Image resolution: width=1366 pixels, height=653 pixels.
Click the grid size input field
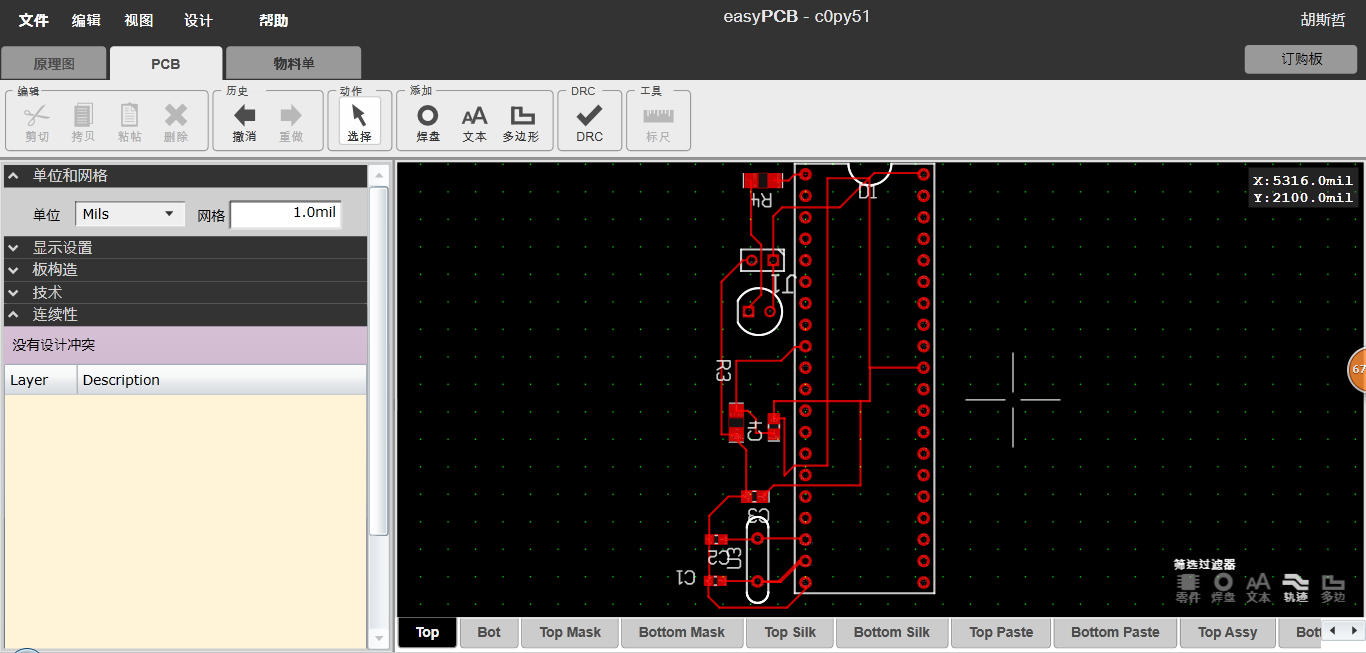(x=285, y=214)
